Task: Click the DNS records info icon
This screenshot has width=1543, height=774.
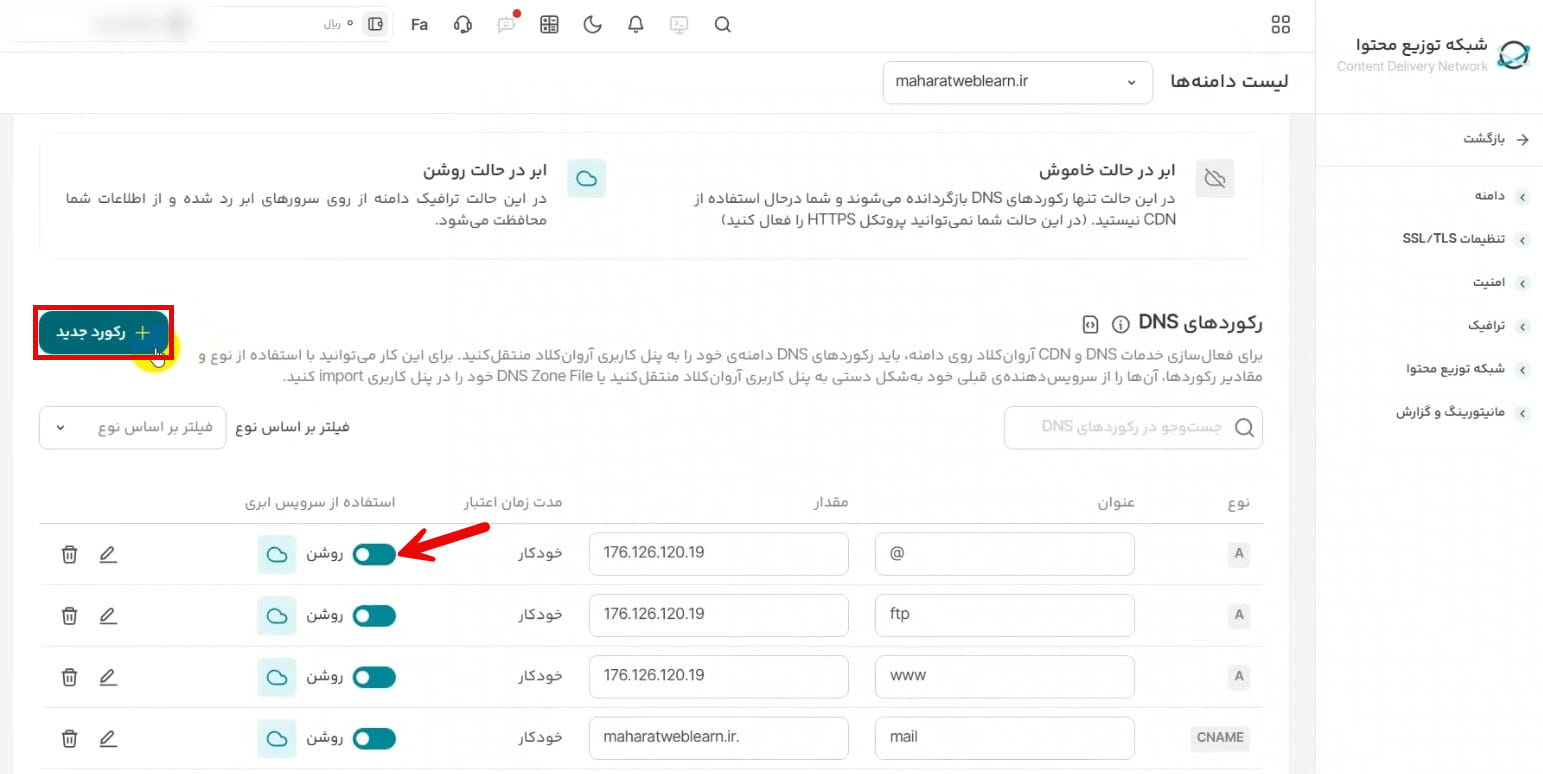Action: 1121,324
